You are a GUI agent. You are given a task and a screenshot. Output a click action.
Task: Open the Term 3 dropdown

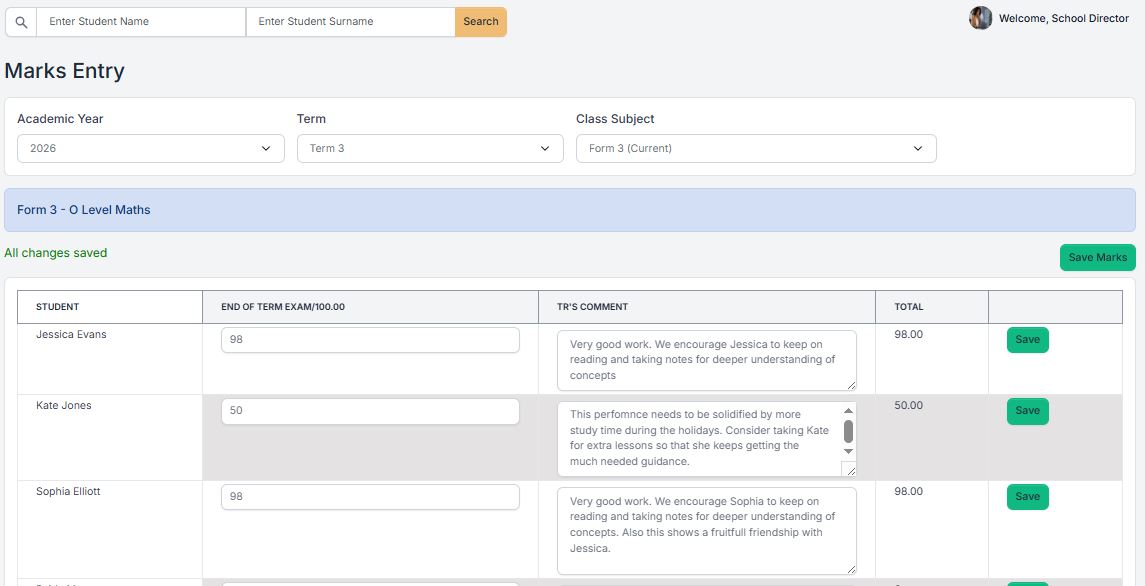pyautogui.click(x=430, y=148)
